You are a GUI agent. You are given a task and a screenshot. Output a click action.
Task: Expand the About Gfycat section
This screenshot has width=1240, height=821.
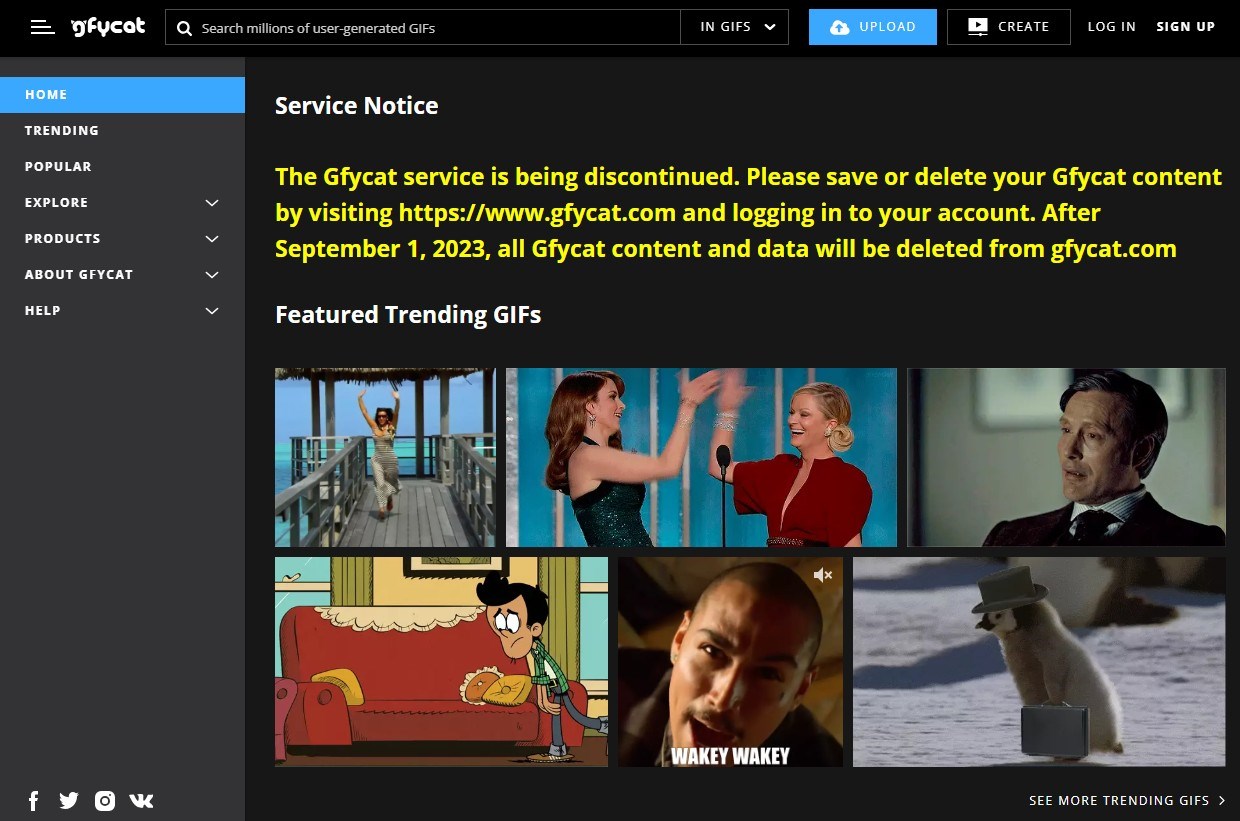pos(122,274)
